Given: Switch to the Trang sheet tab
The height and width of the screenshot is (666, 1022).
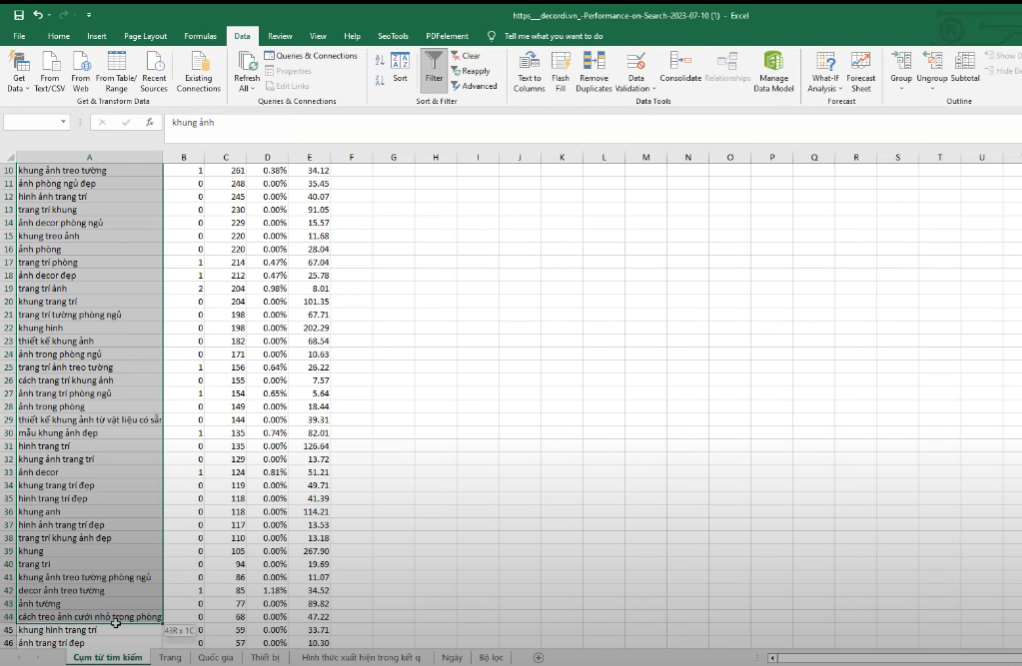Looking at the screenshot, I should (170, 658).
